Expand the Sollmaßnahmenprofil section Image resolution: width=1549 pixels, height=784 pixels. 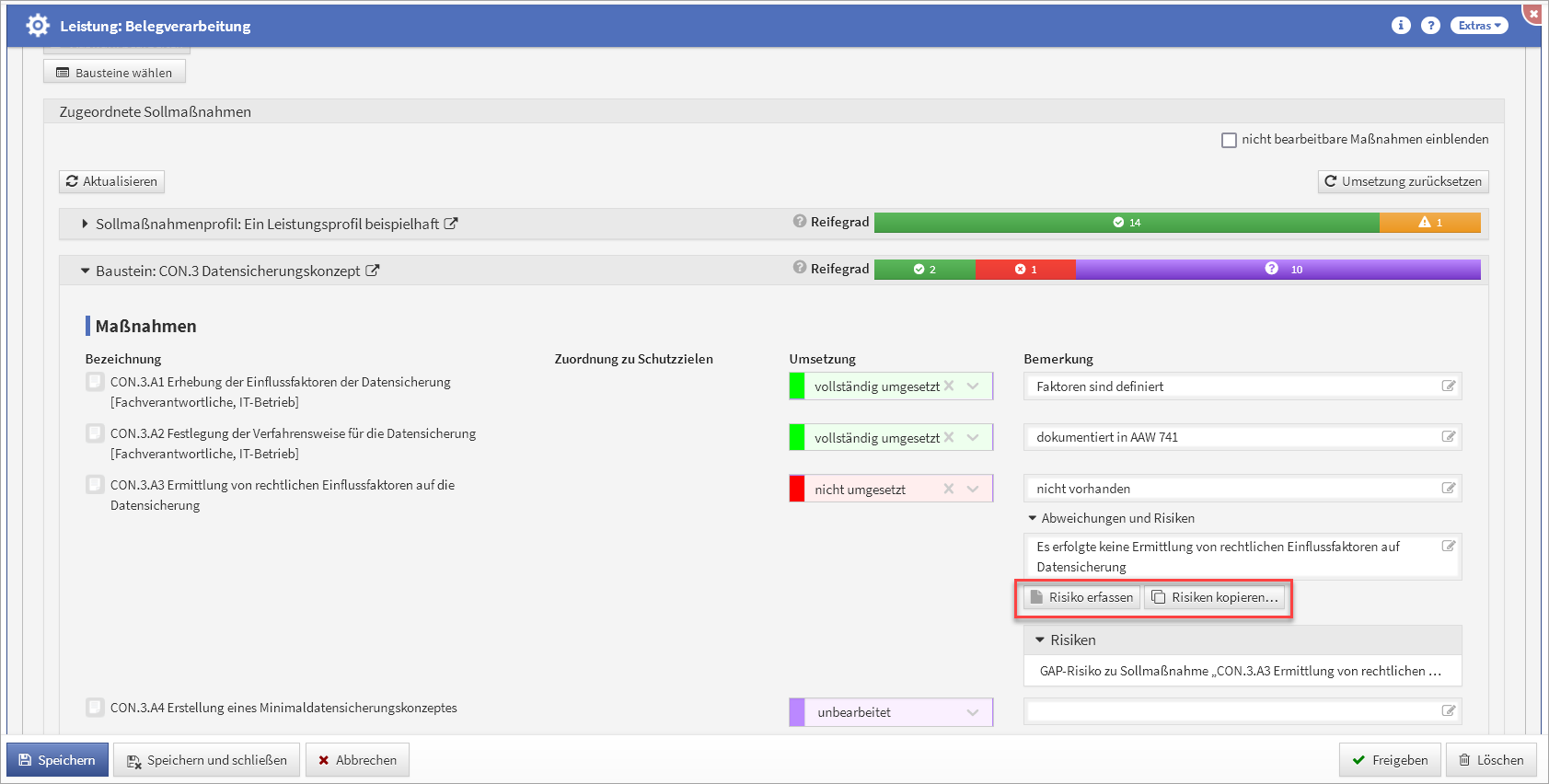click(85, 224)
